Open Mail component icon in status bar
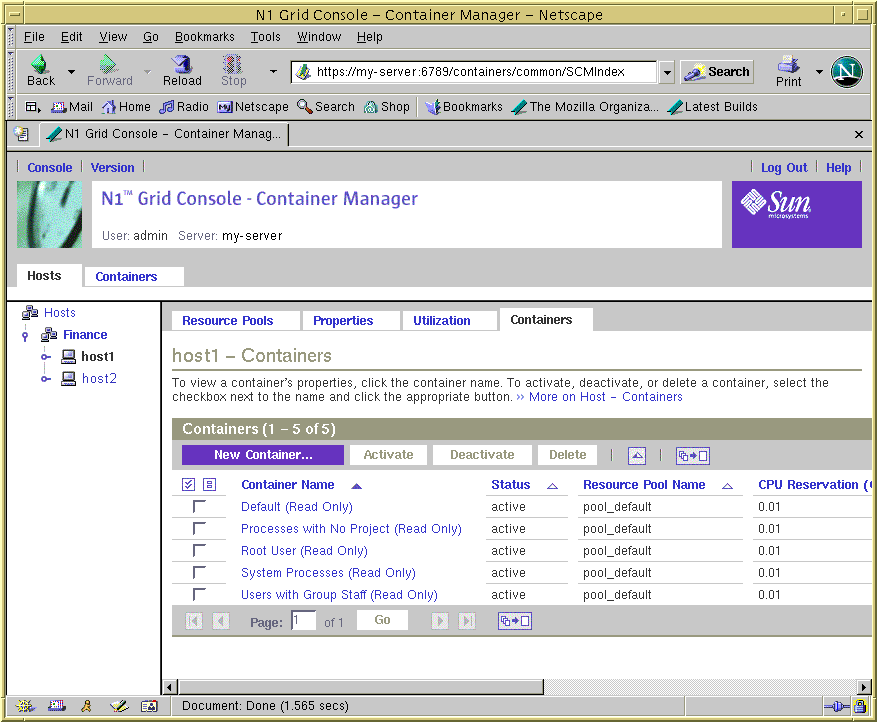Viewport: 877px width, 722px height. pyautogui.click(x=56, y=706)
